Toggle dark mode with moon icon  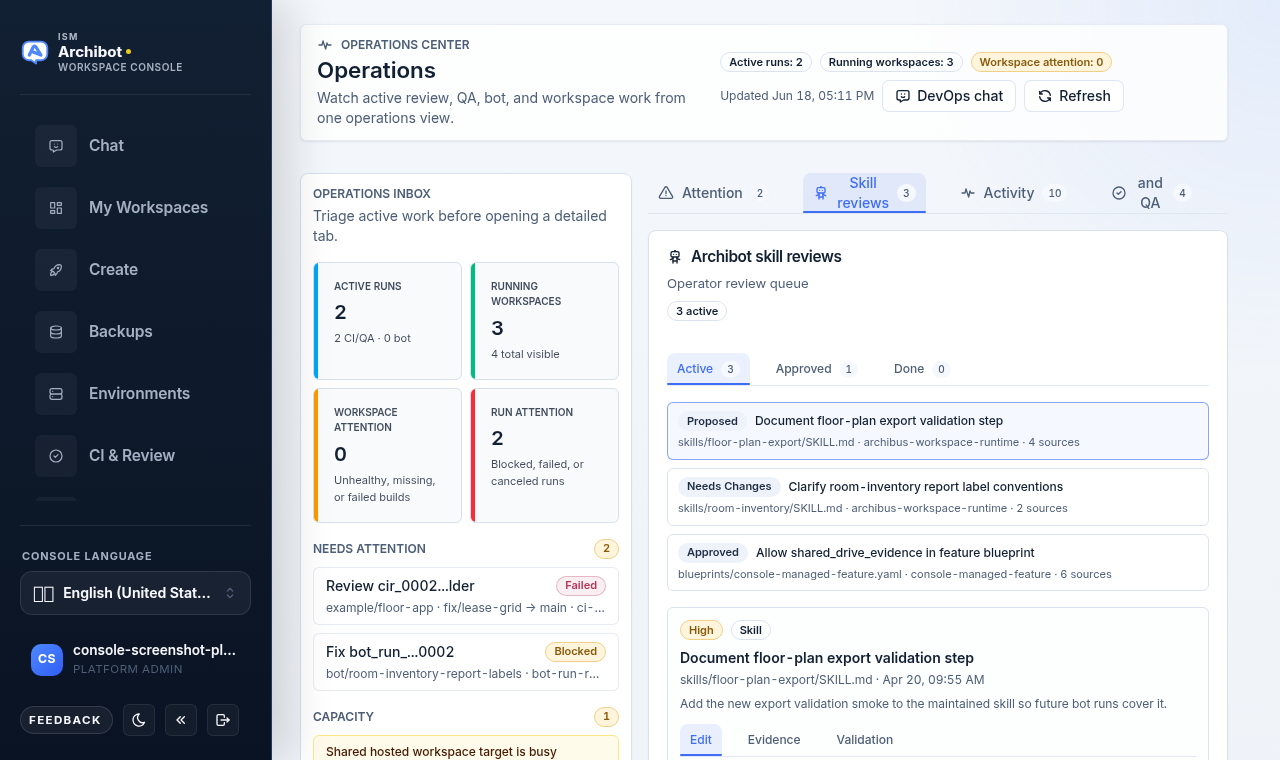coord(139,720)
